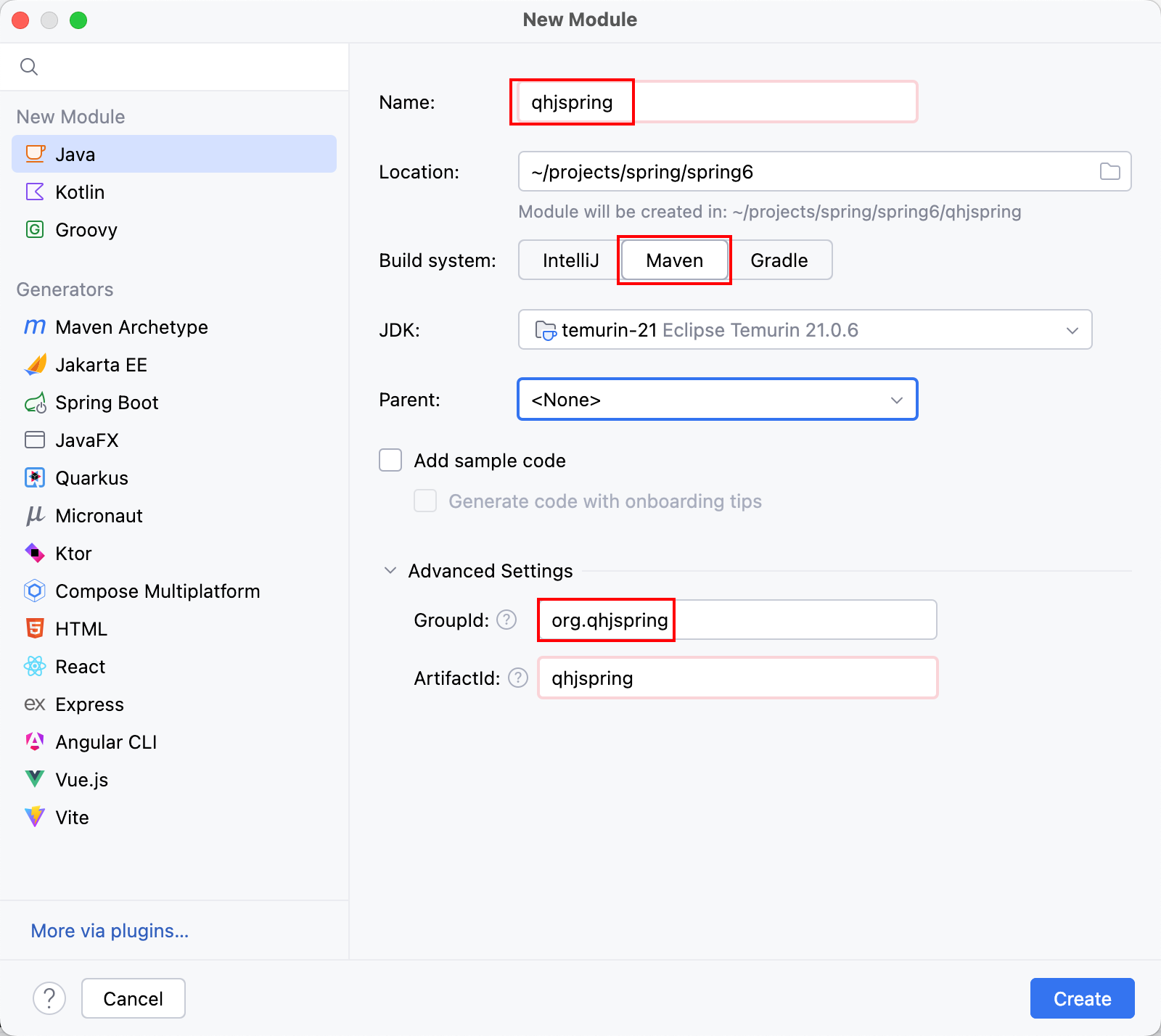The height and width of the screenshot is (1036, 1161).
Task: Choose the Express generator icon
Action: tap(35, 704)
